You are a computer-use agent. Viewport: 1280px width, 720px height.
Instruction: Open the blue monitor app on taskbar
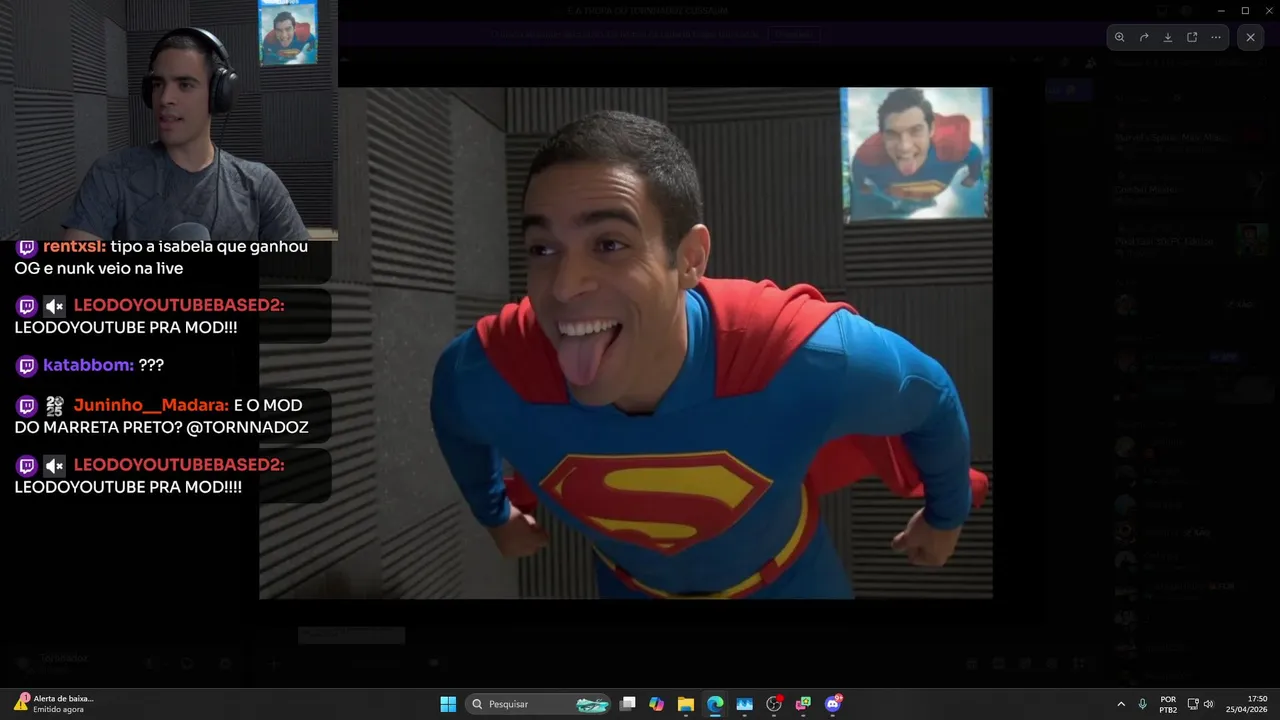[x=744, y=704]
